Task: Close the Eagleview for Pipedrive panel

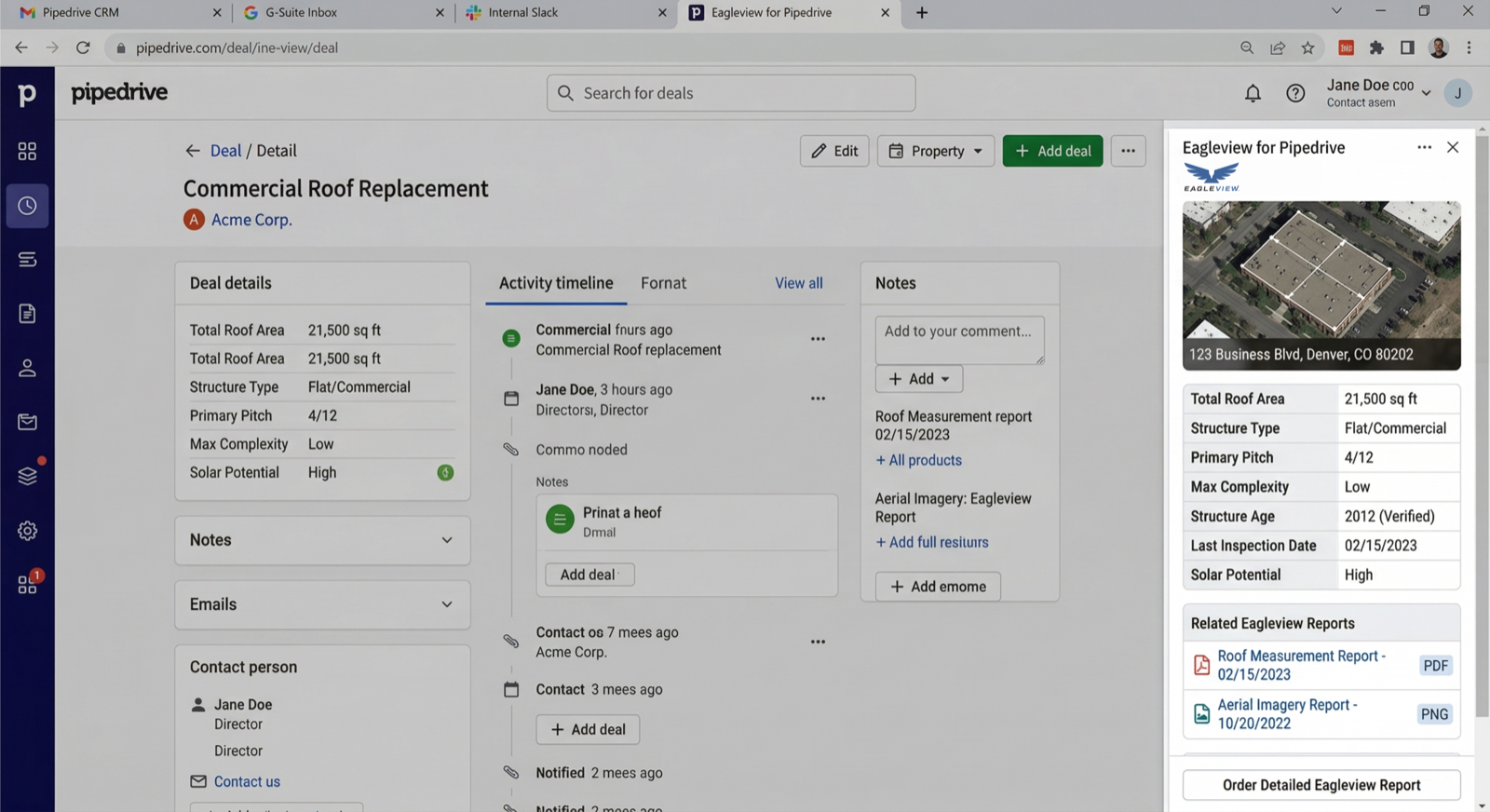Action: pyautogui.click(x=1453, y=147)
